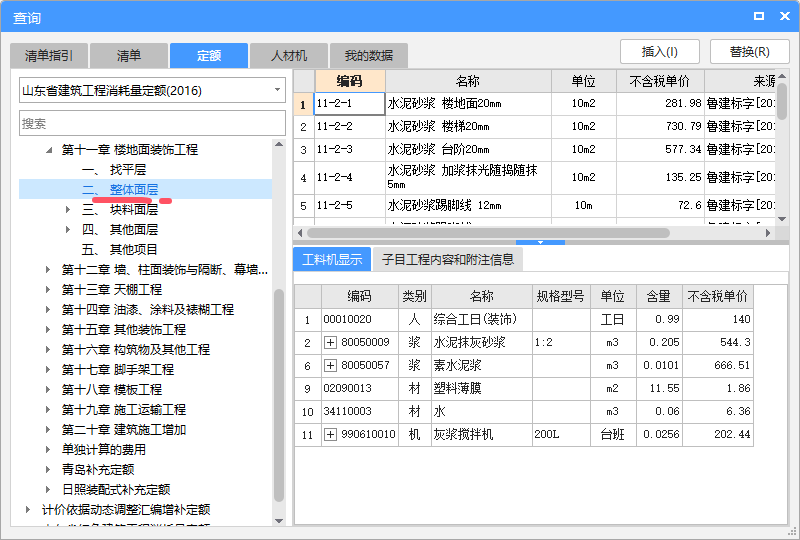Viewport: 800px width, 540px height.
Task: Open the 清单 tab
Action: [x=129, y=56]
